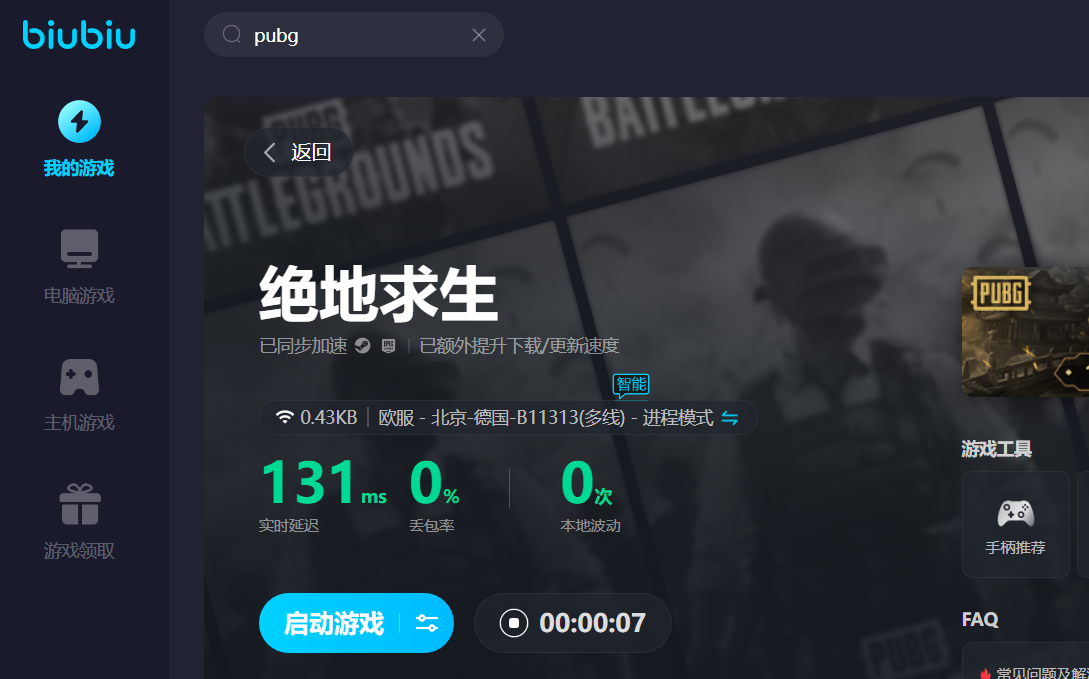Click the 已额外提升下载/更新速度 text
1089x679 pixels.
[519, 346]
